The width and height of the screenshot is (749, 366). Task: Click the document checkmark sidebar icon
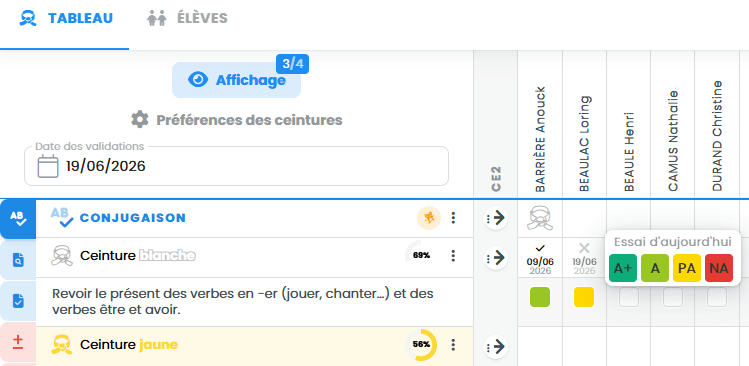[17, 301]
